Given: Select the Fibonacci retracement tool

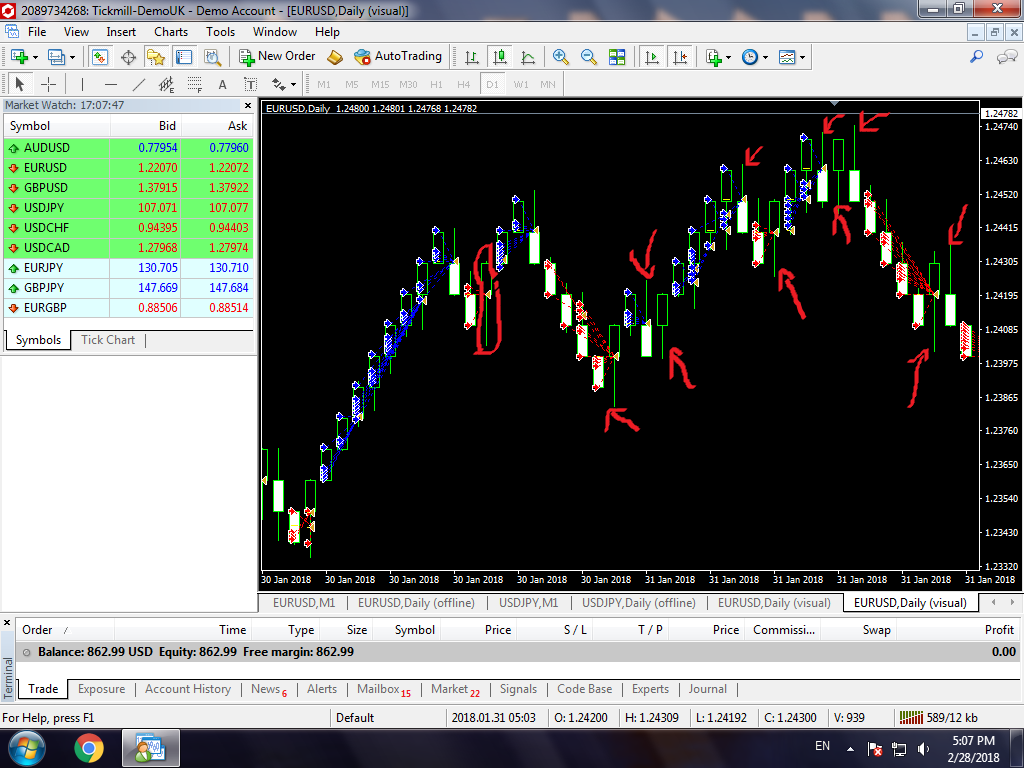Looking at the screenshot, I should point(195,84).
